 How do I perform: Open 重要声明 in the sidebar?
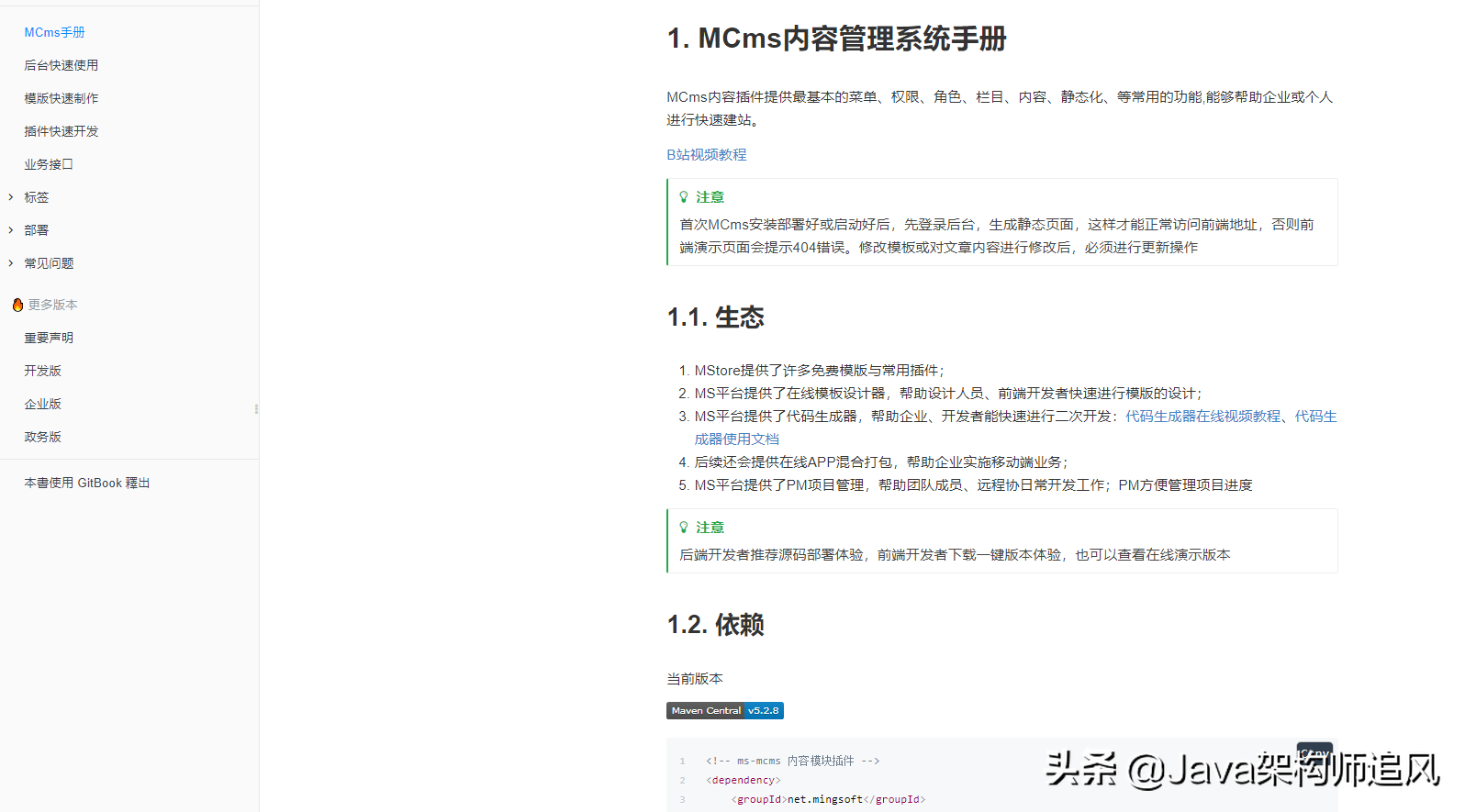(49, 338)
